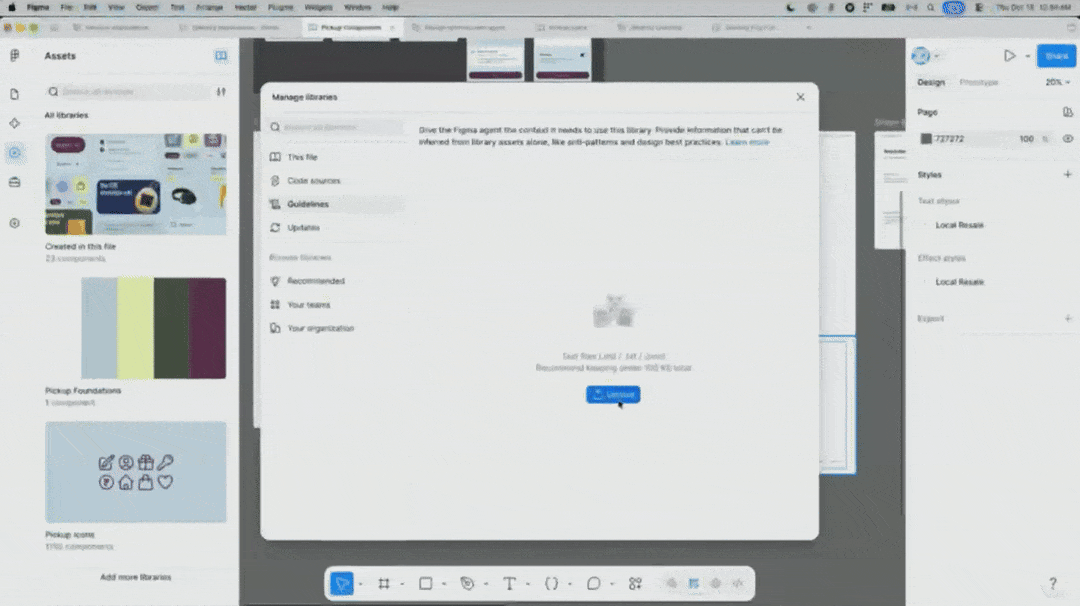Open asset filter settings icon
Screen dimensions: 1080x606
pyautogui.click(x=221, y=92)
